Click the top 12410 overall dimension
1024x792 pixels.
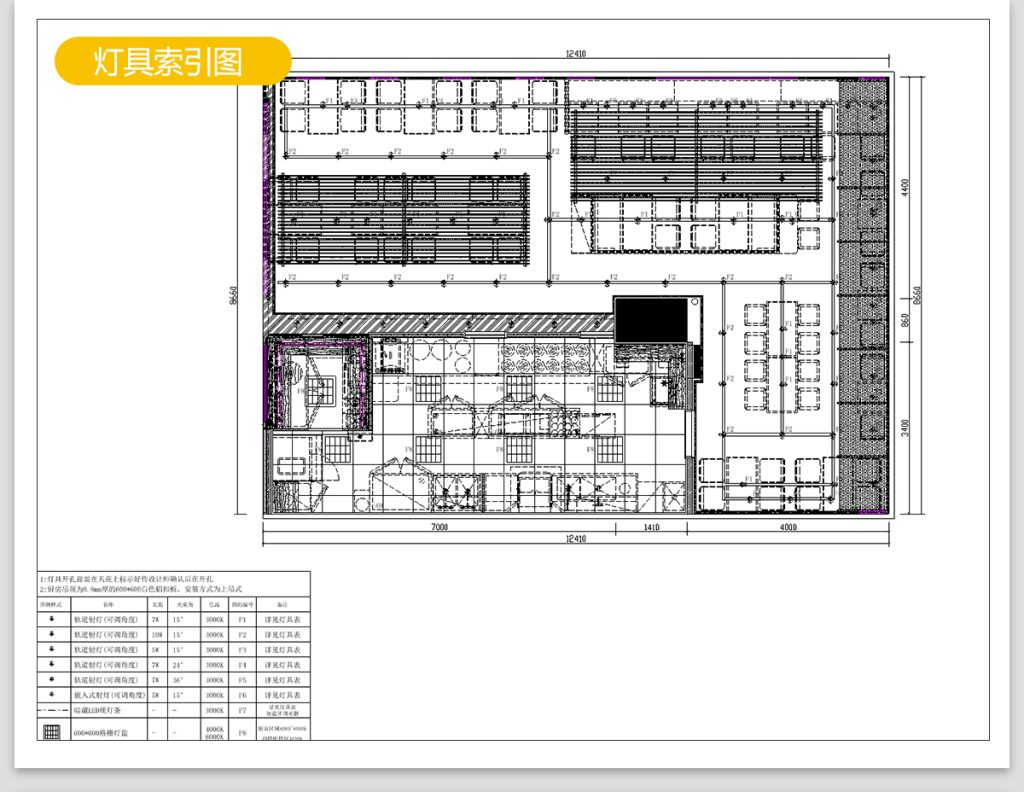point(577,54)
